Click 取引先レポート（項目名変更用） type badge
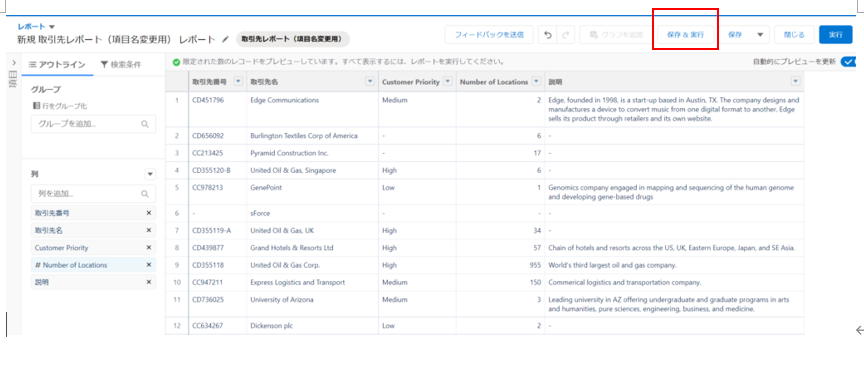This screenshot has height=370, width=864. pos(293,39)
